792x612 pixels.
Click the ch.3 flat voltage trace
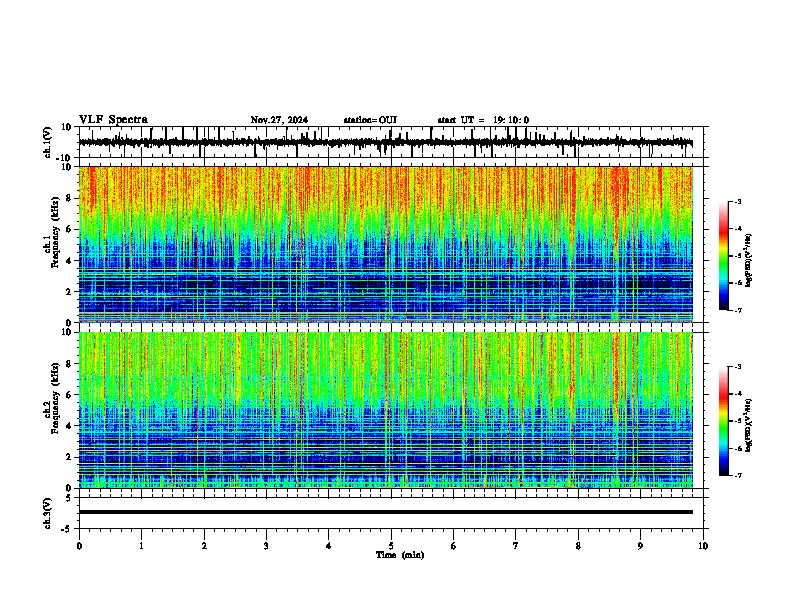pos(385,512)
